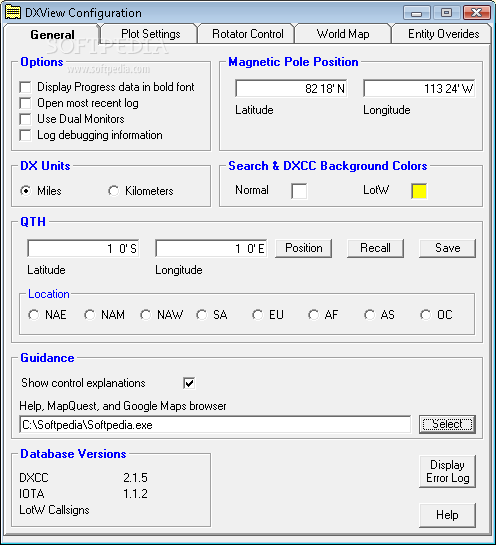This screenshot has width=496, height=545.
Task: Click the DXView app icon in title bar
Action: point(13,13)
